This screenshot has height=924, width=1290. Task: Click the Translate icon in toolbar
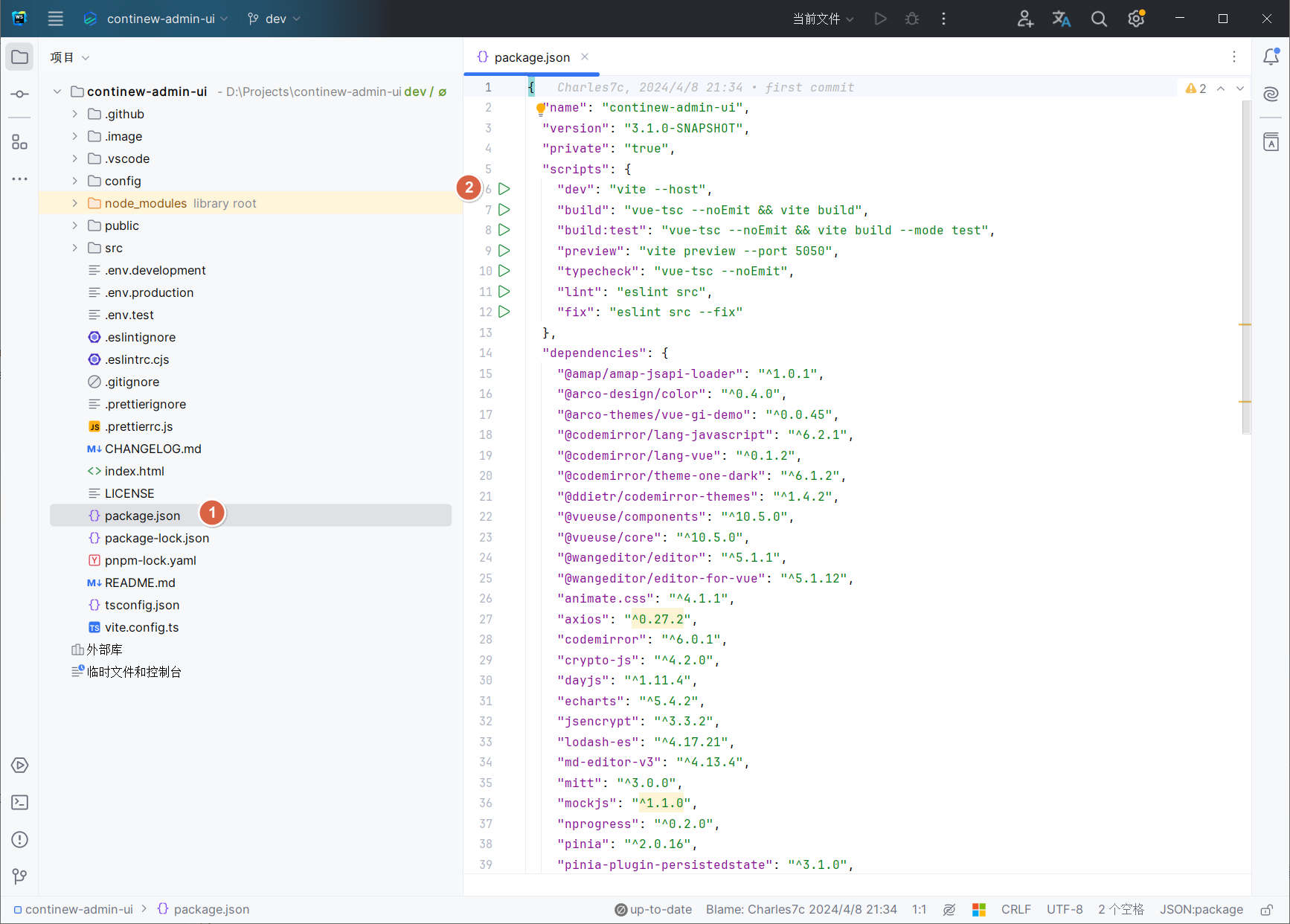(1062, 19)
